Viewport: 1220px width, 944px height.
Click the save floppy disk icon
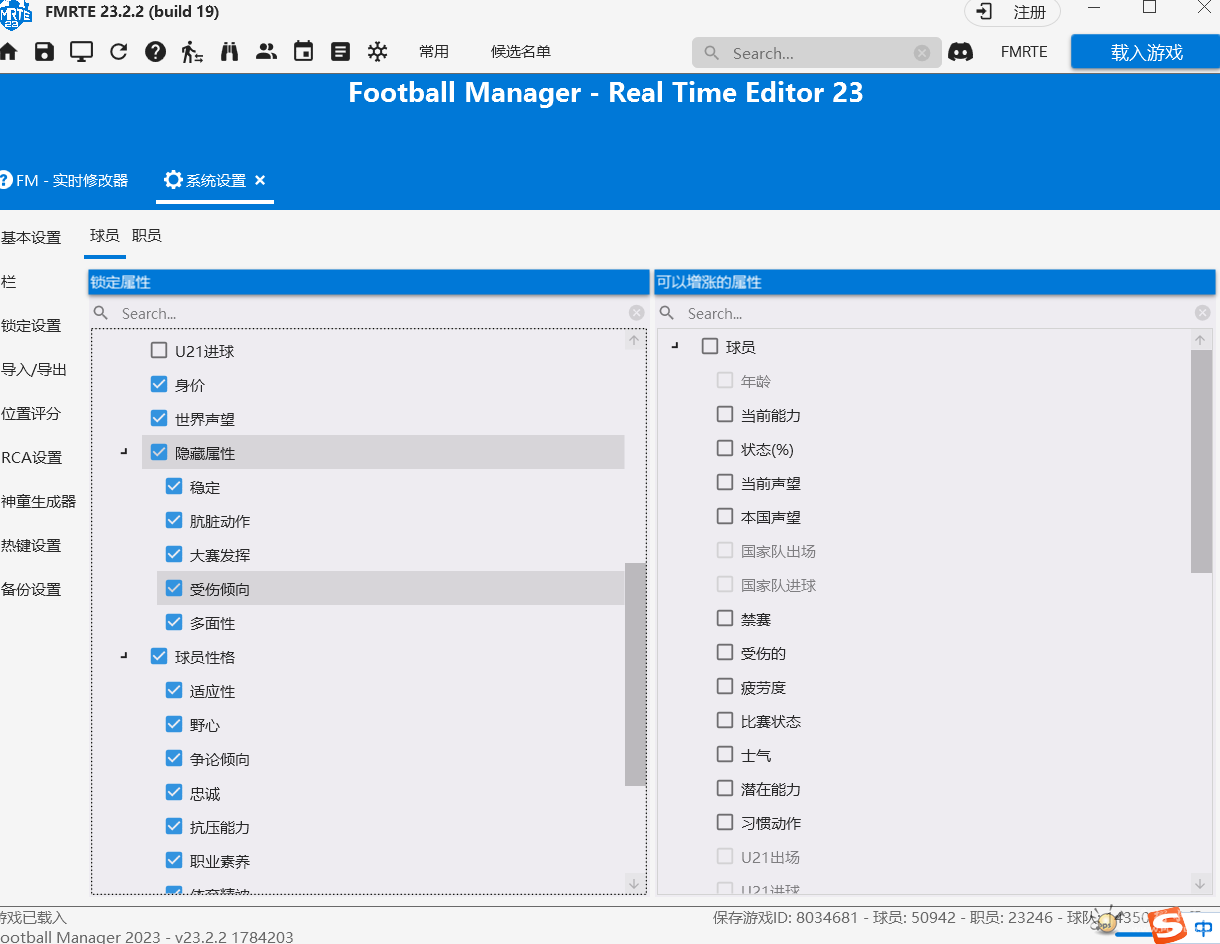44,52
